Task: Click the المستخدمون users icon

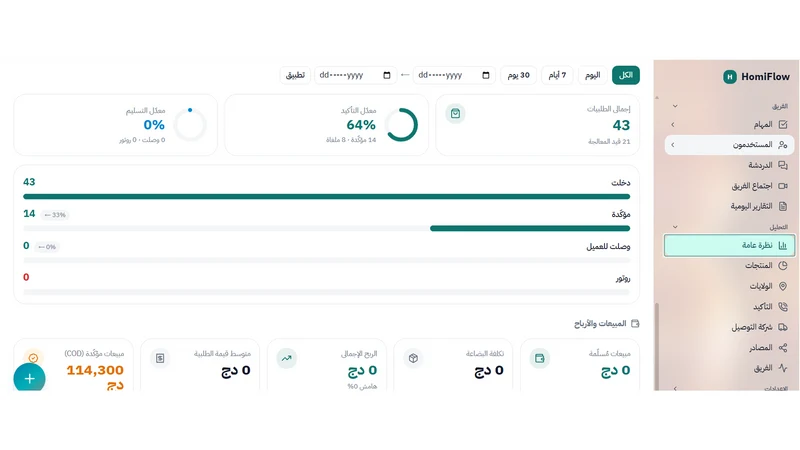Action: [783, 145]
